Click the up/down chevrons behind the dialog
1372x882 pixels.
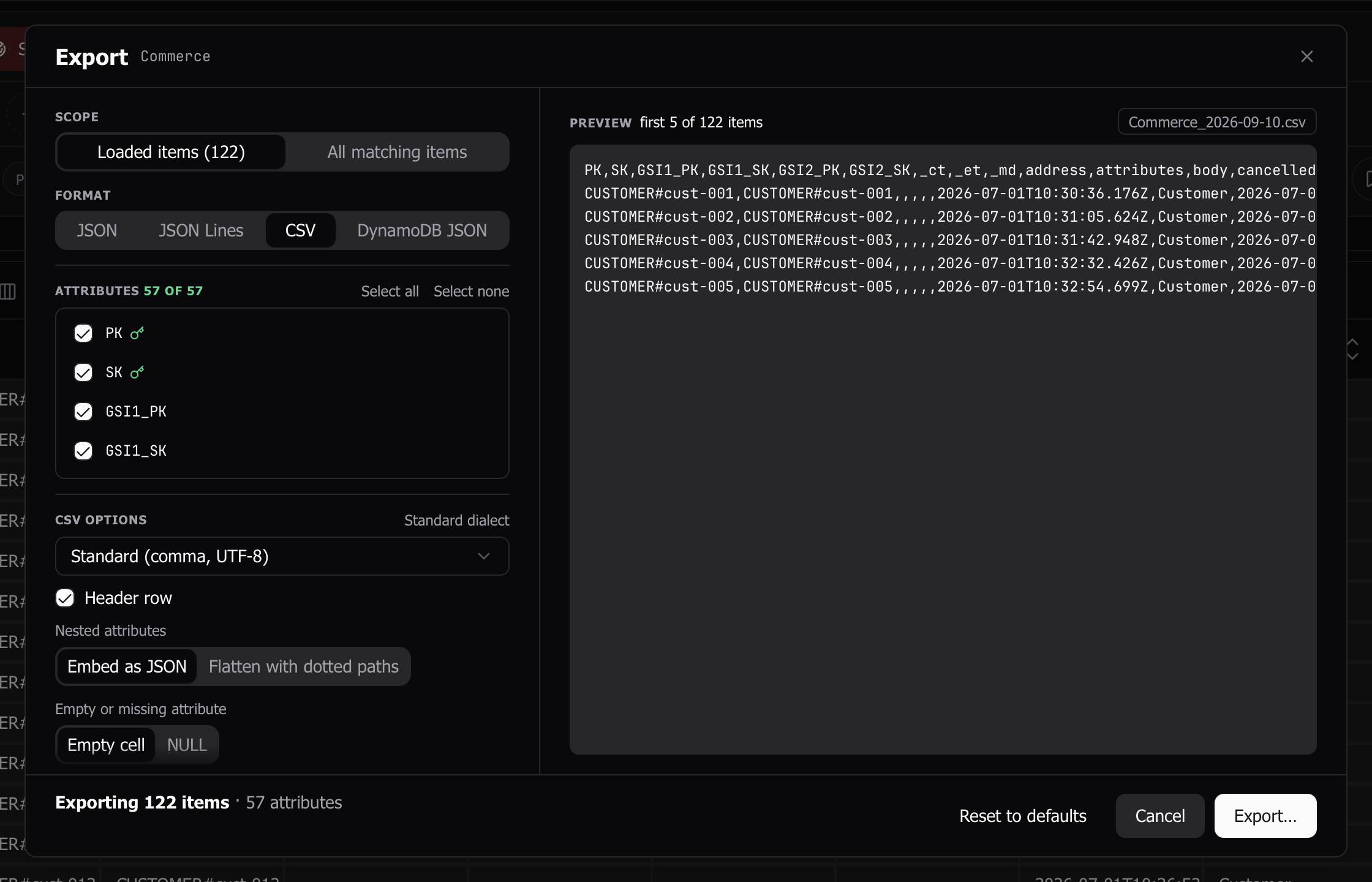coord(1352,349)
